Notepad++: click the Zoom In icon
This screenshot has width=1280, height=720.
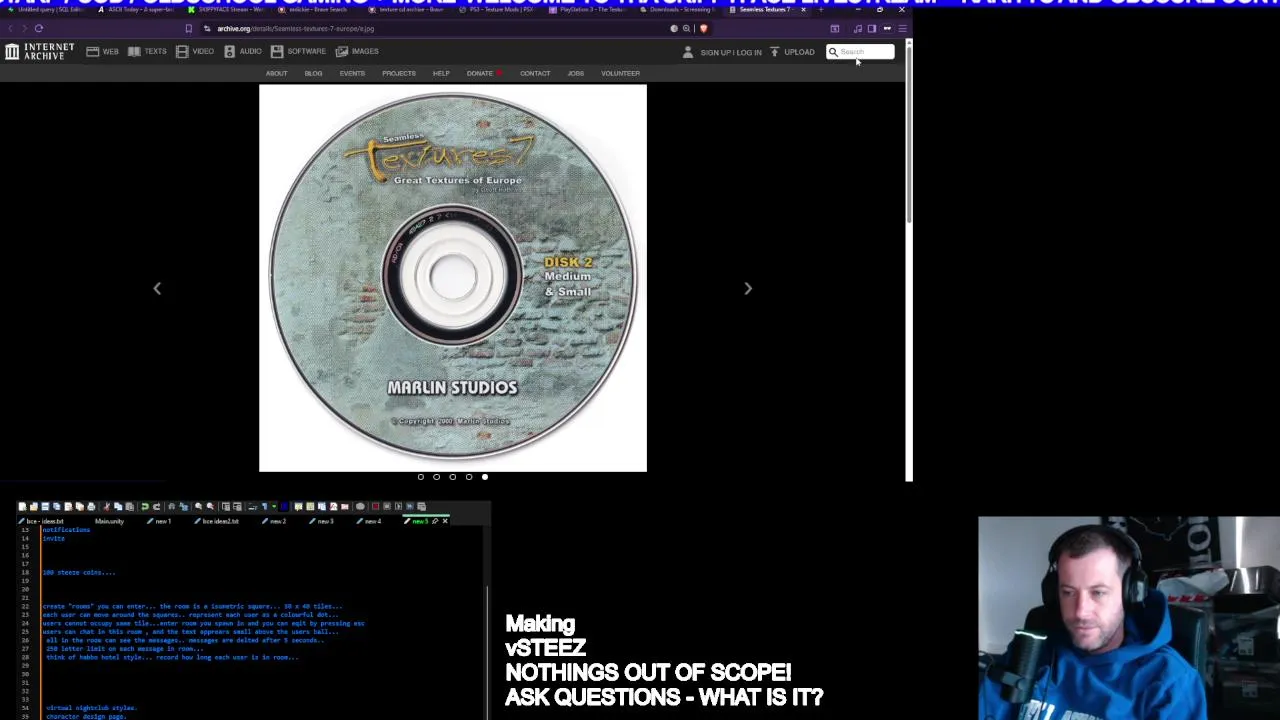tap(198, 506)
